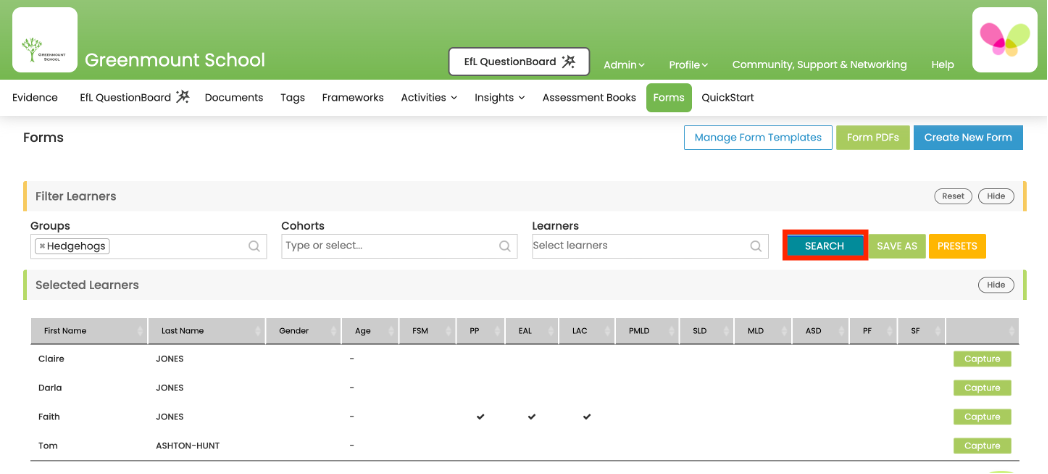Open the Assessment Books tab
The width and height of the screenshot is (1048, 474).
point(589,98)
